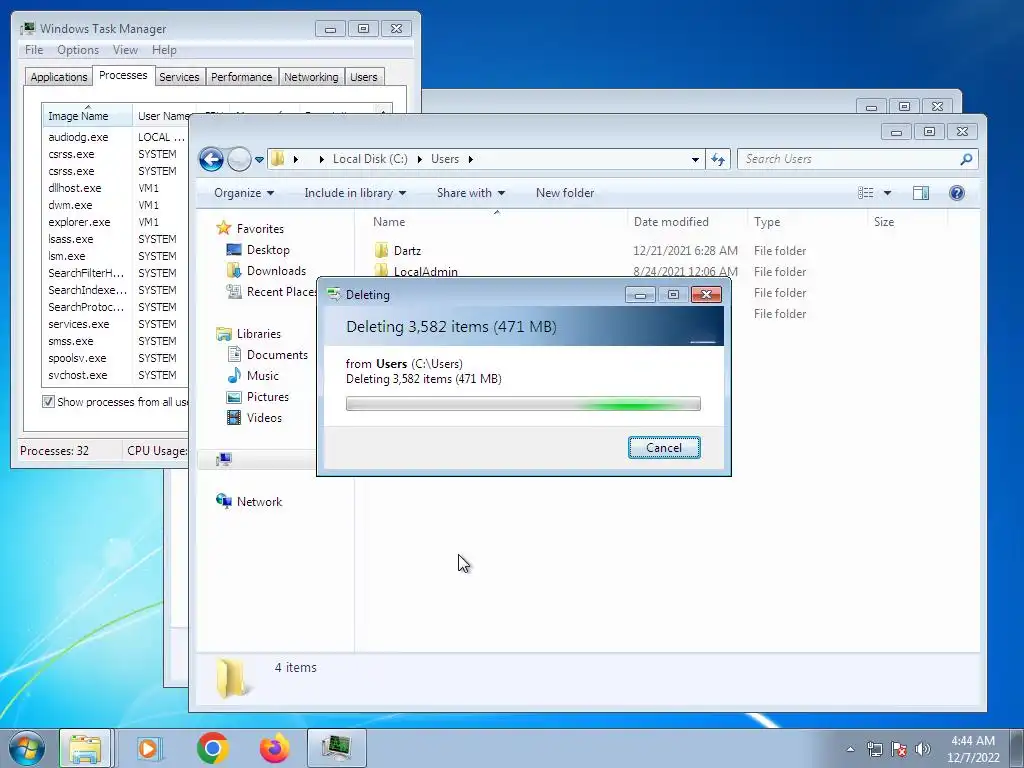1024x768 pixels.
Task: Click the New folder button
Action: pos(565,193)
